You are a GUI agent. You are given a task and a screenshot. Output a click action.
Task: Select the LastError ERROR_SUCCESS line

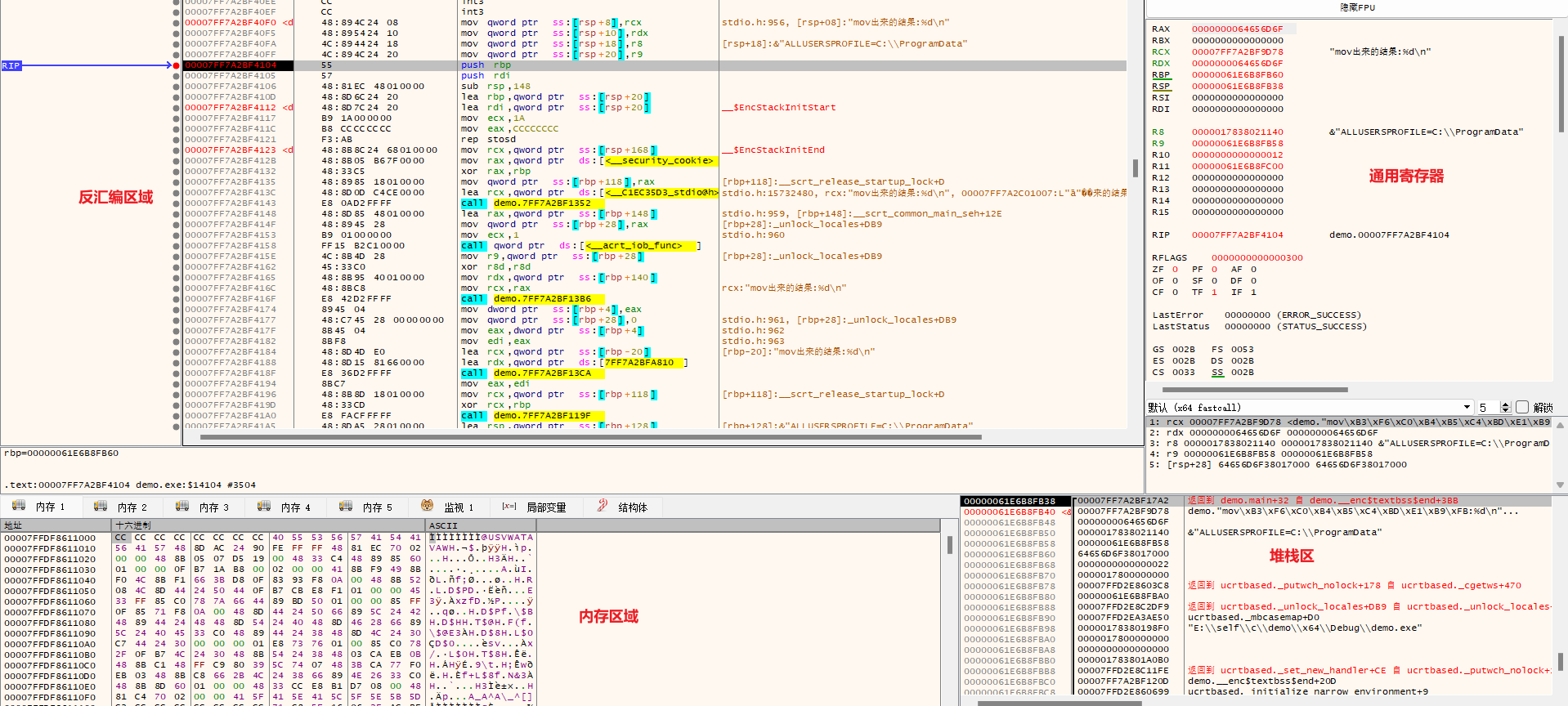[1257, 315]
